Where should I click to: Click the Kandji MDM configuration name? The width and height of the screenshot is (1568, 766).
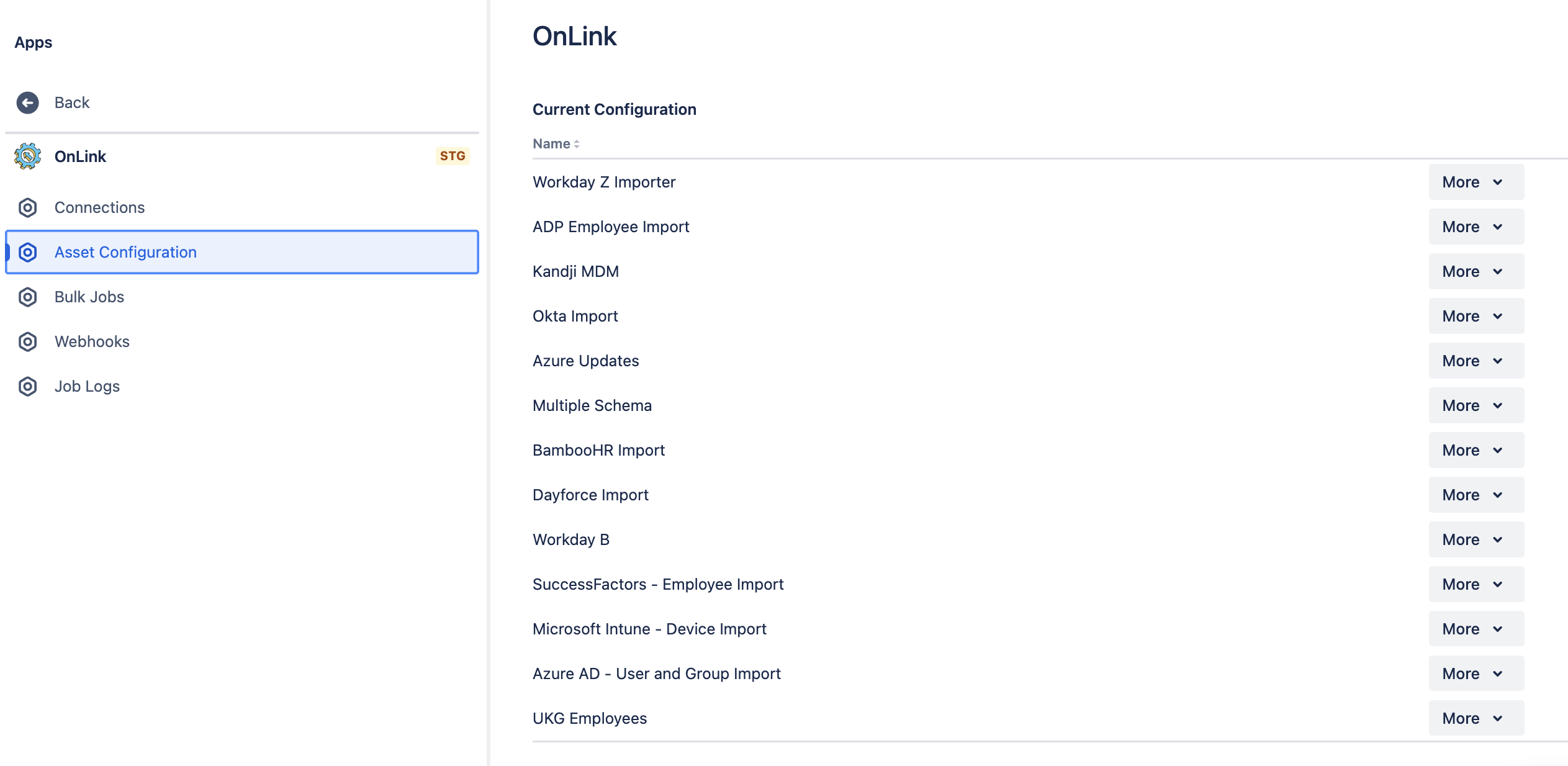[575, 271]
